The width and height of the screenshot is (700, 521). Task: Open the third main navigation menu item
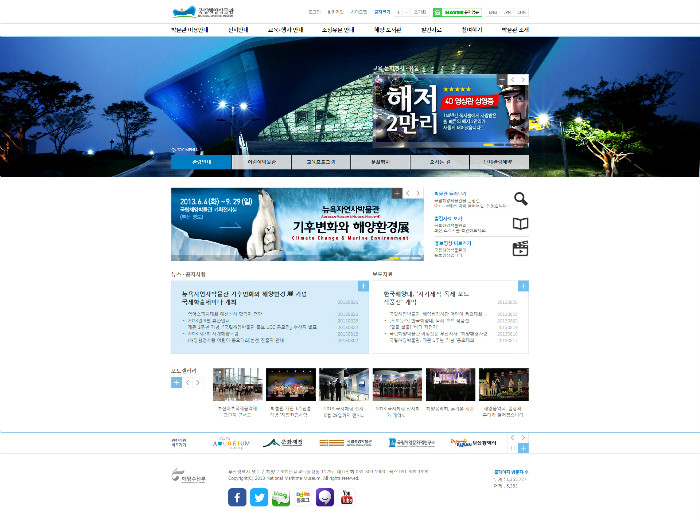pyautogui.click(x=285, y=30)
